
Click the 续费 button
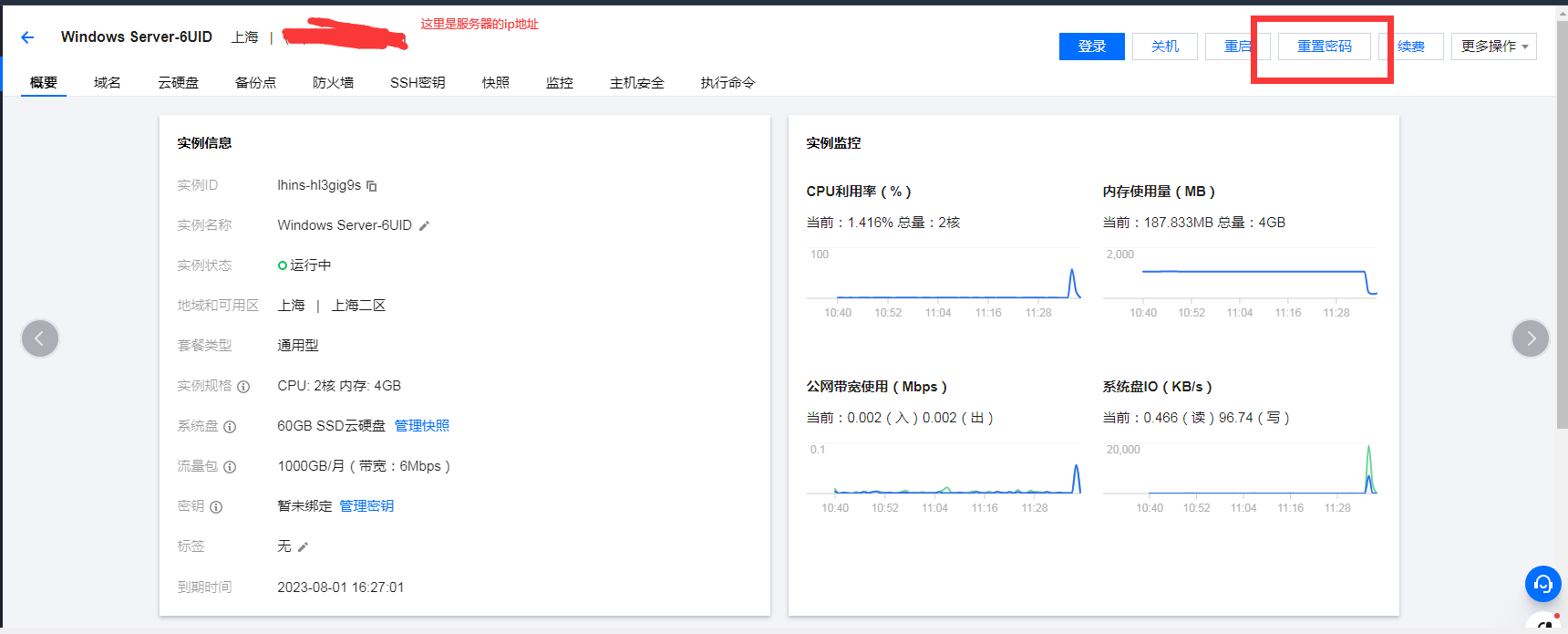point(1411,47)
